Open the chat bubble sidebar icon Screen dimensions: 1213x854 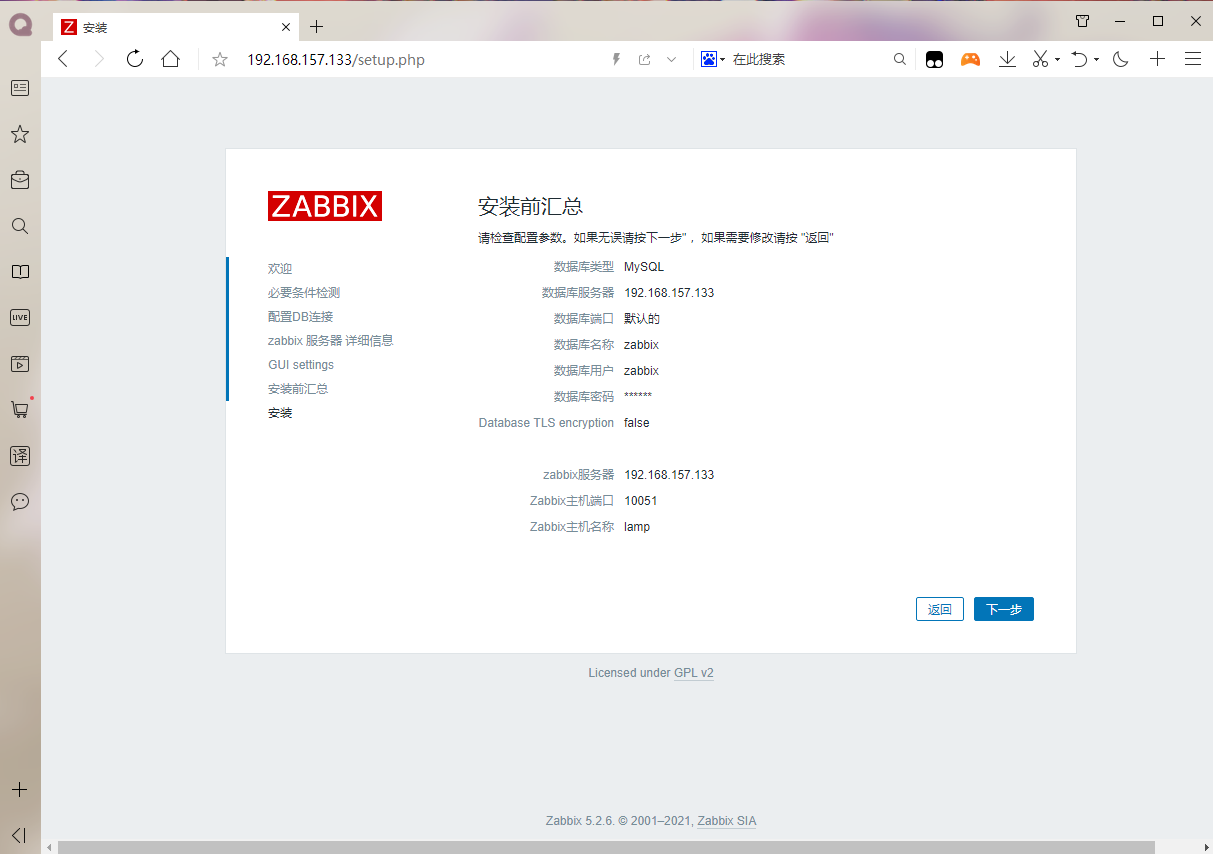point(20,502)
